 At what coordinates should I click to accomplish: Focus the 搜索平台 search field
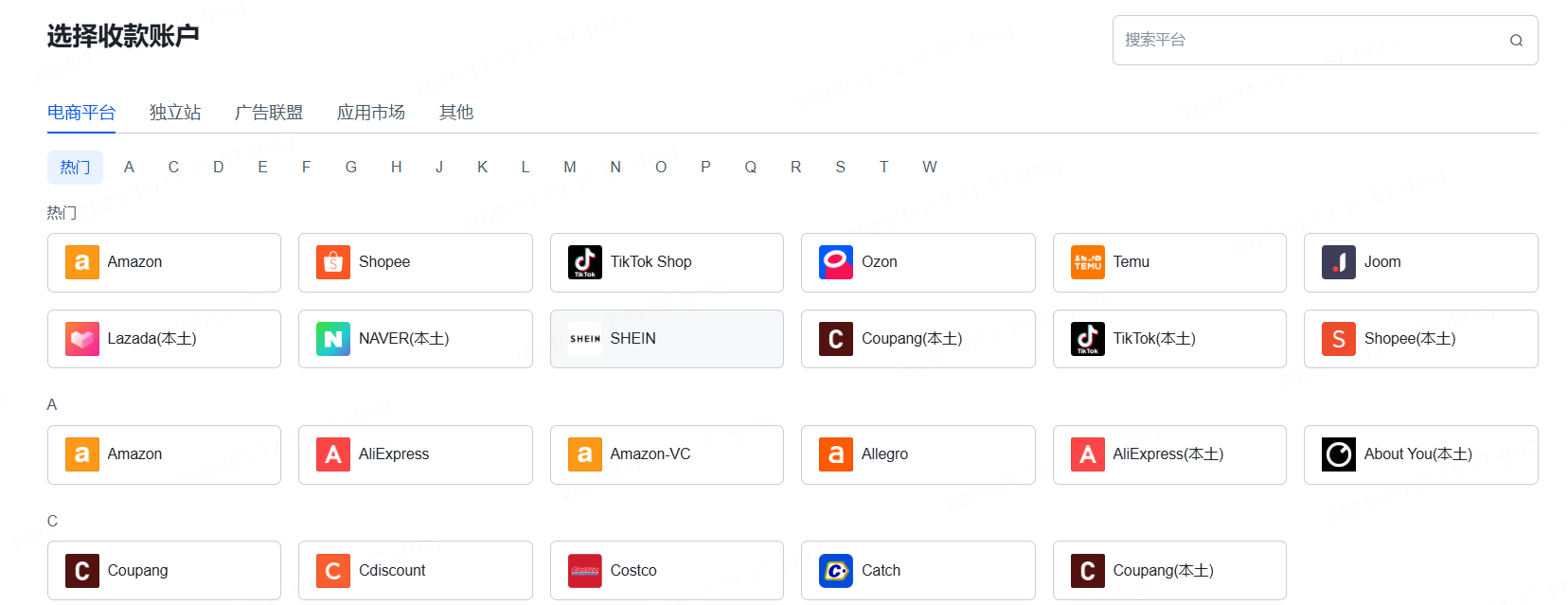1307,41
